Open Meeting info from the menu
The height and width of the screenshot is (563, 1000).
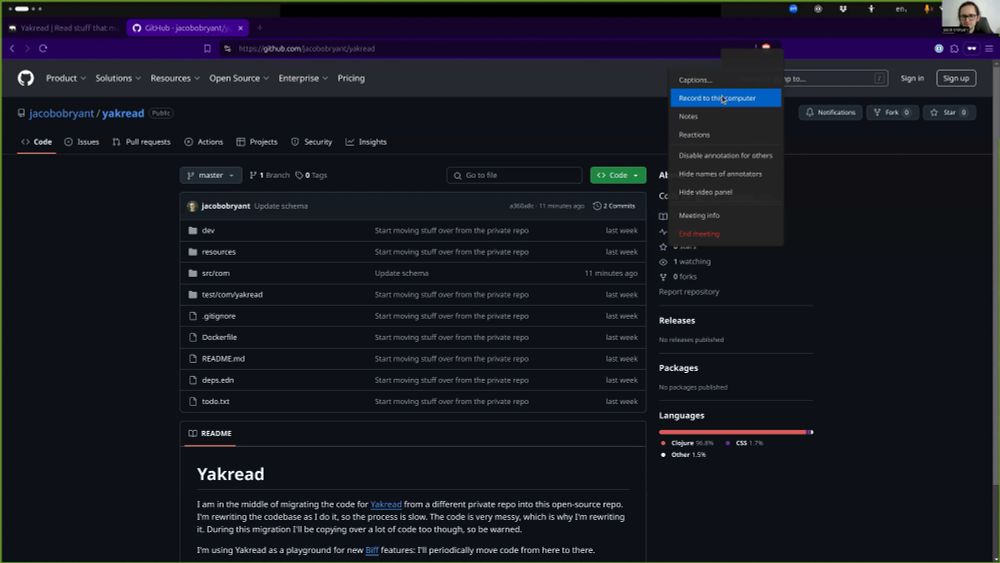coord(726,216)
